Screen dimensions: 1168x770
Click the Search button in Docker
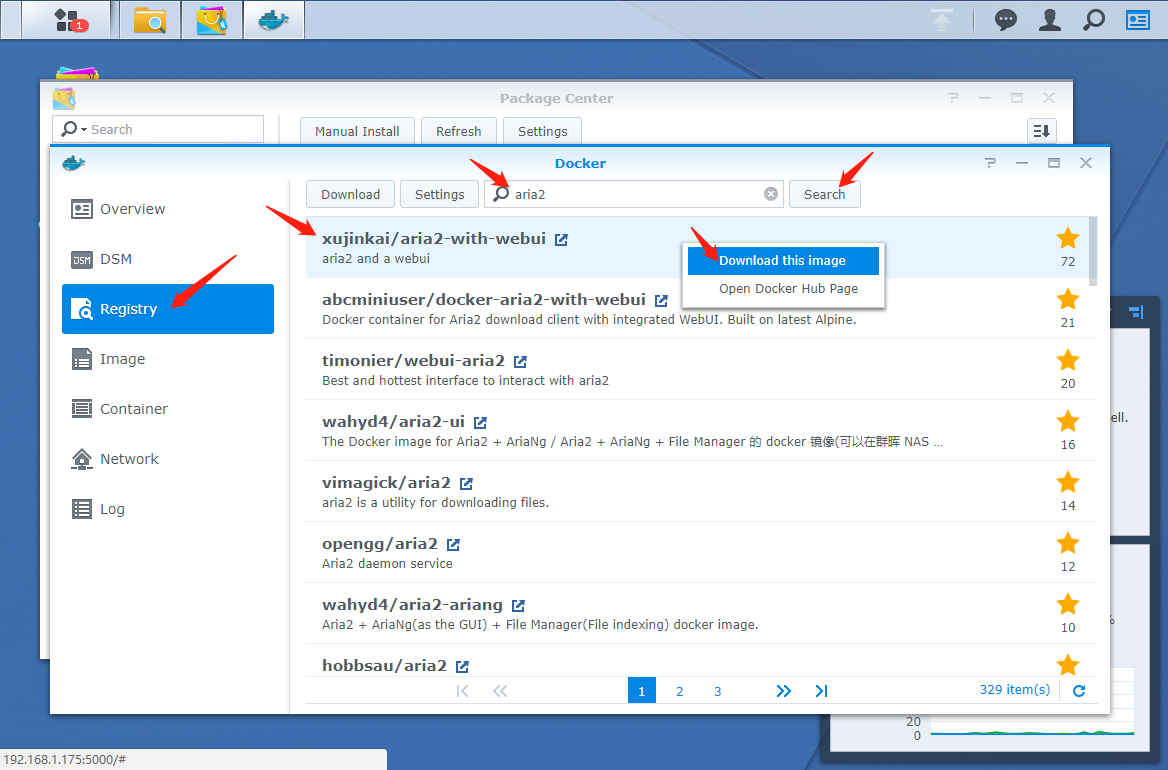tap(825, 194)
